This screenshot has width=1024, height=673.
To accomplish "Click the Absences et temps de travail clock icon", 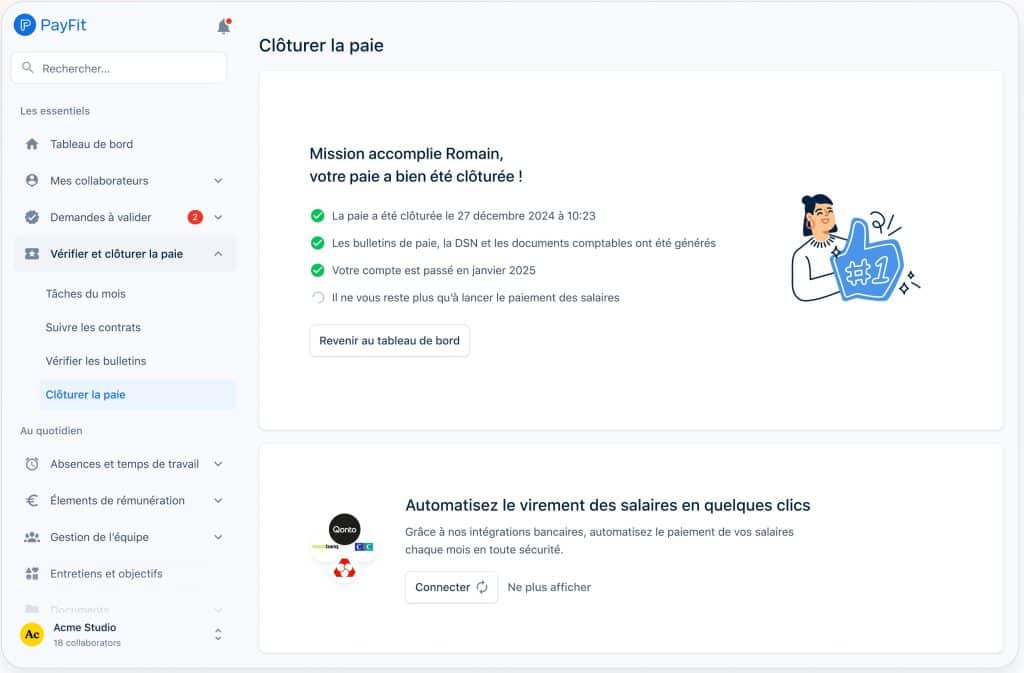I will [x=30, y=464].
